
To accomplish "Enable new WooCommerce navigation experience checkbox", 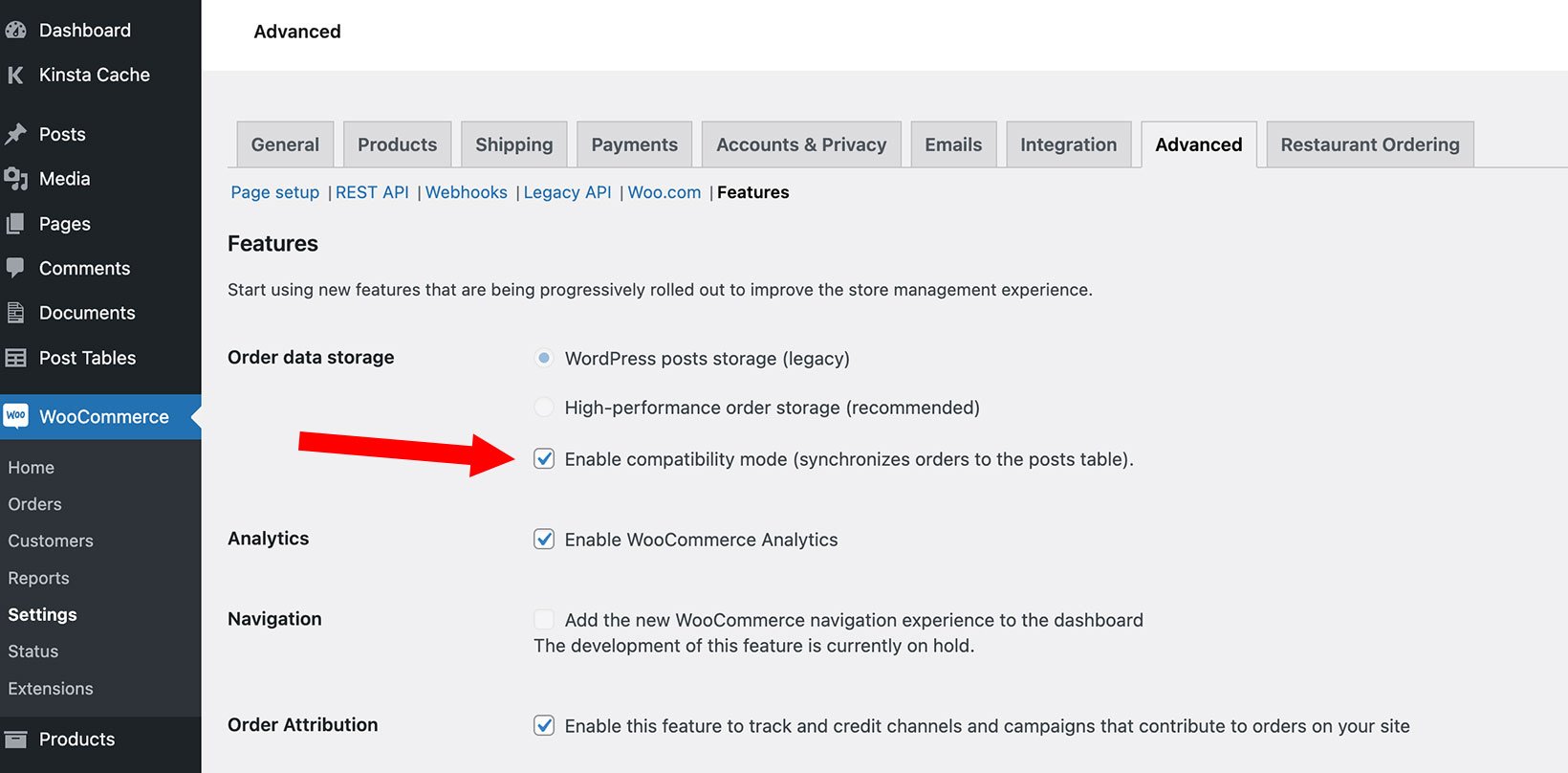I will click(544, 619).
